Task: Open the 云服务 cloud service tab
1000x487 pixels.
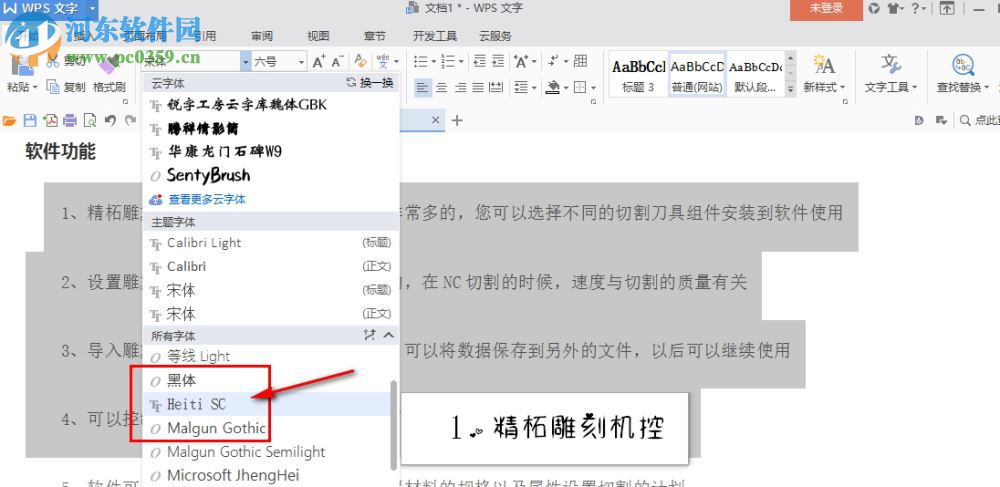Action: click(496, 36)
